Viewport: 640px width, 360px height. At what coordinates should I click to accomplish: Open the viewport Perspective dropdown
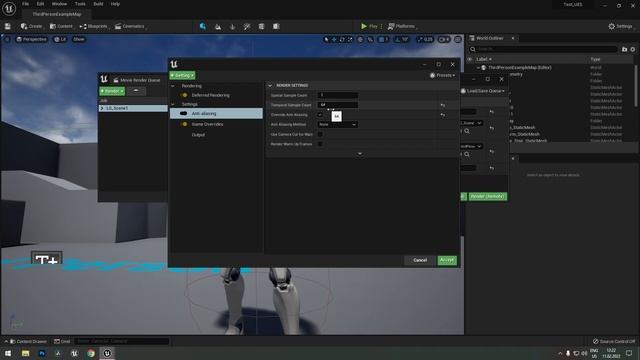[31, 39]
